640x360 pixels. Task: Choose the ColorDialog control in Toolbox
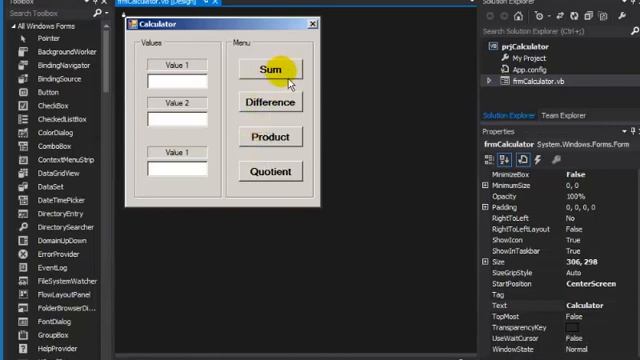pos(57,133)
